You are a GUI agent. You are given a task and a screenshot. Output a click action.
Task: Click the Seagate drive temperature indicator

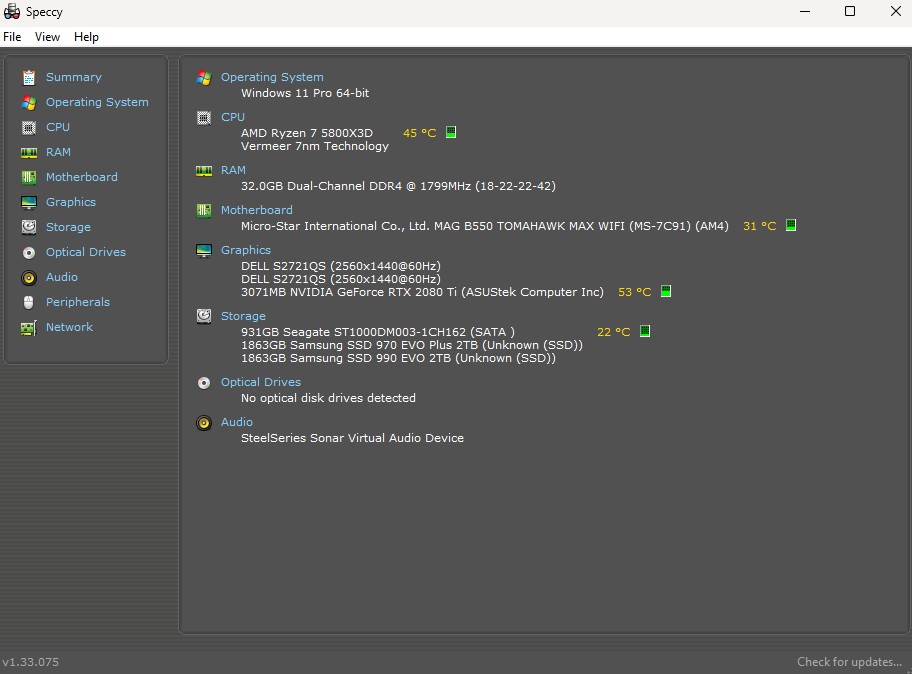645,331
